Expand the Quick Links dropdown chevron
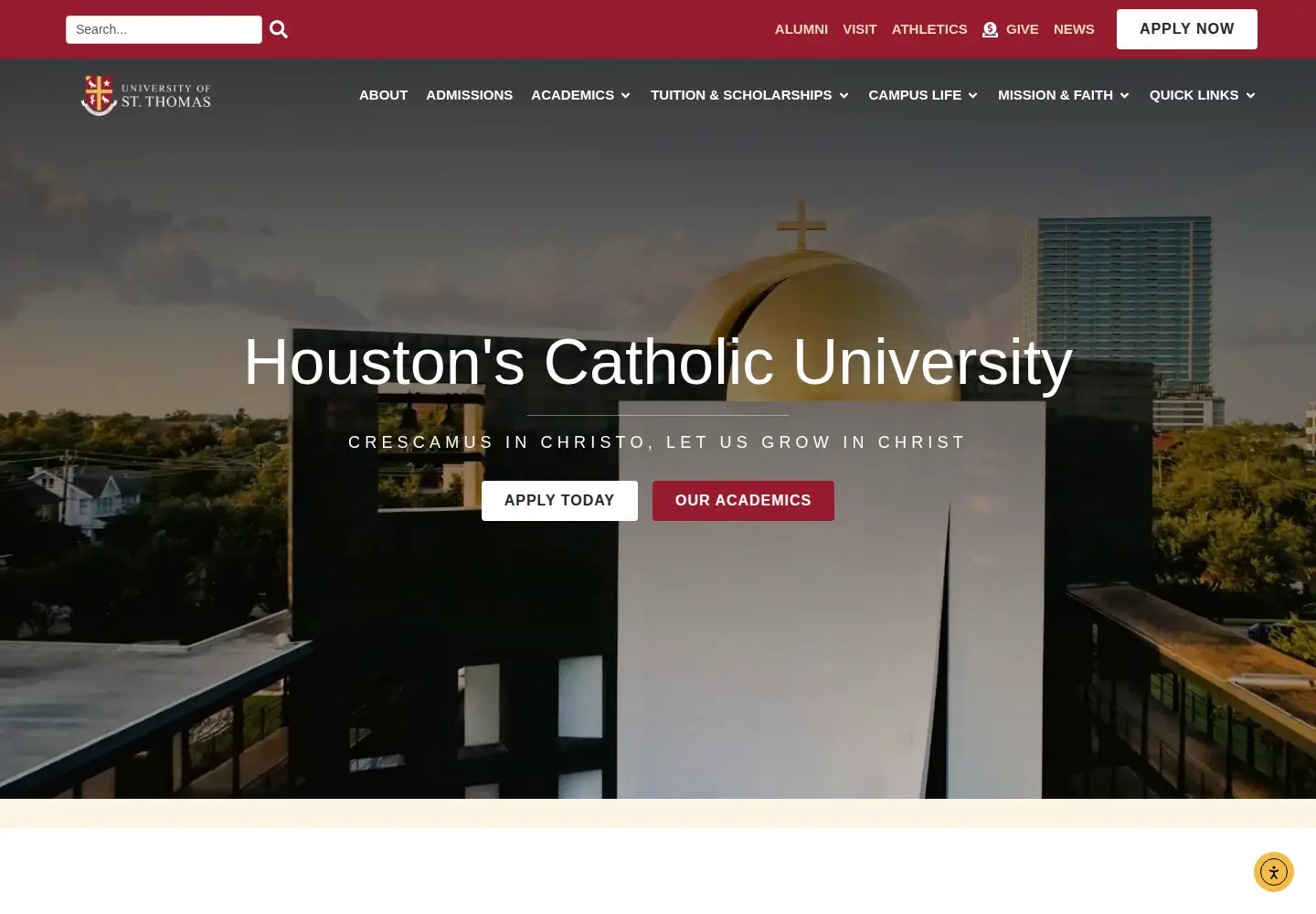Screen dimensions: 1316x914 pyautogui.click(x=1250, y=95)
